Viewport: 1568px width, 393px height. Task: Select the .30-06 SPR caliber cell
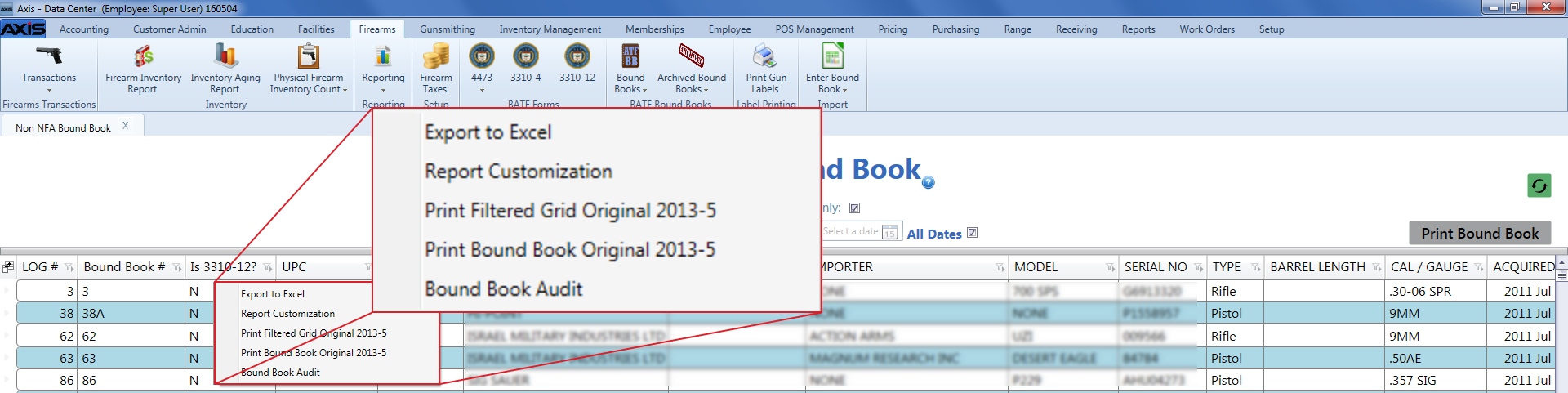click(1434, 292)
